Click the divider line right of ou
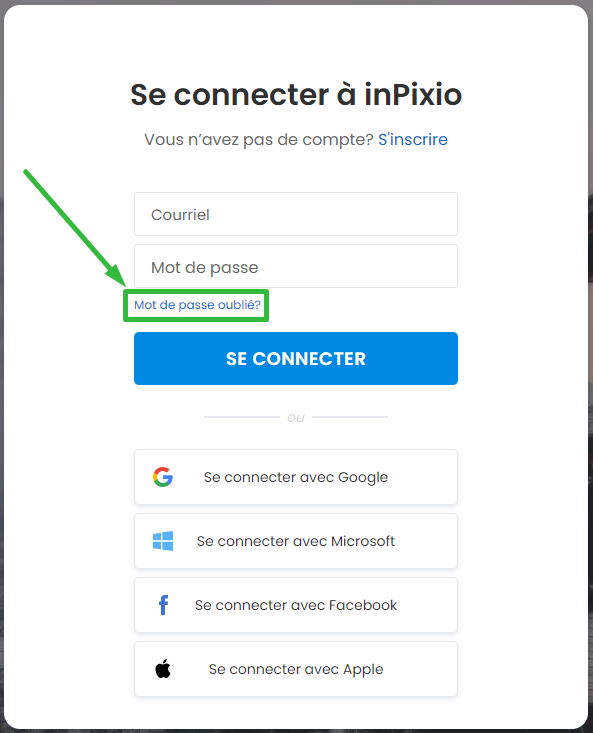Image resolution: width=593 pixels, height=733 pixels. pyautogui.click(x=350, y=417)
